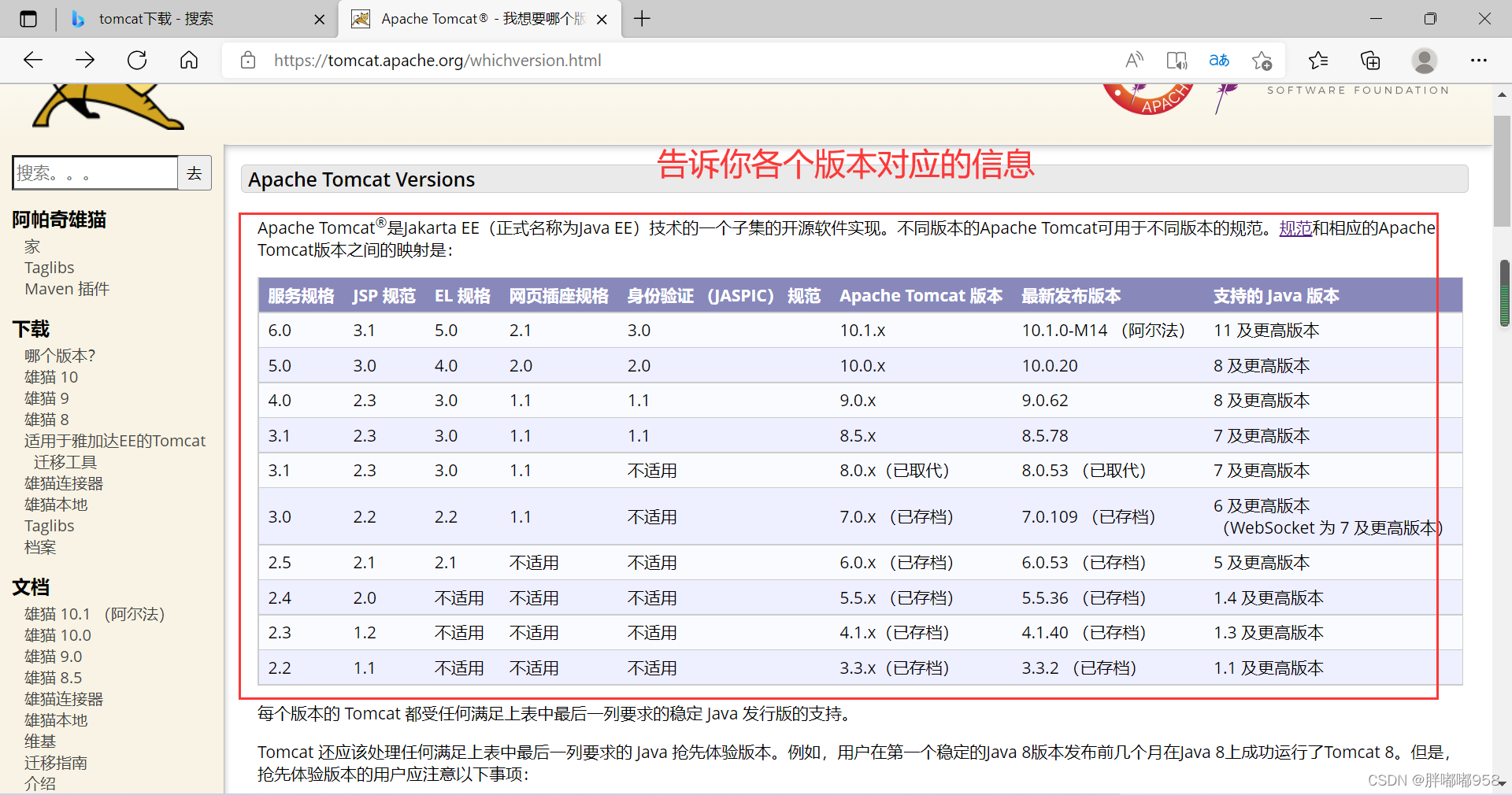1512x795 pixels.
Task: Close the tomcat下载 search tab
Action: [319, 20]
